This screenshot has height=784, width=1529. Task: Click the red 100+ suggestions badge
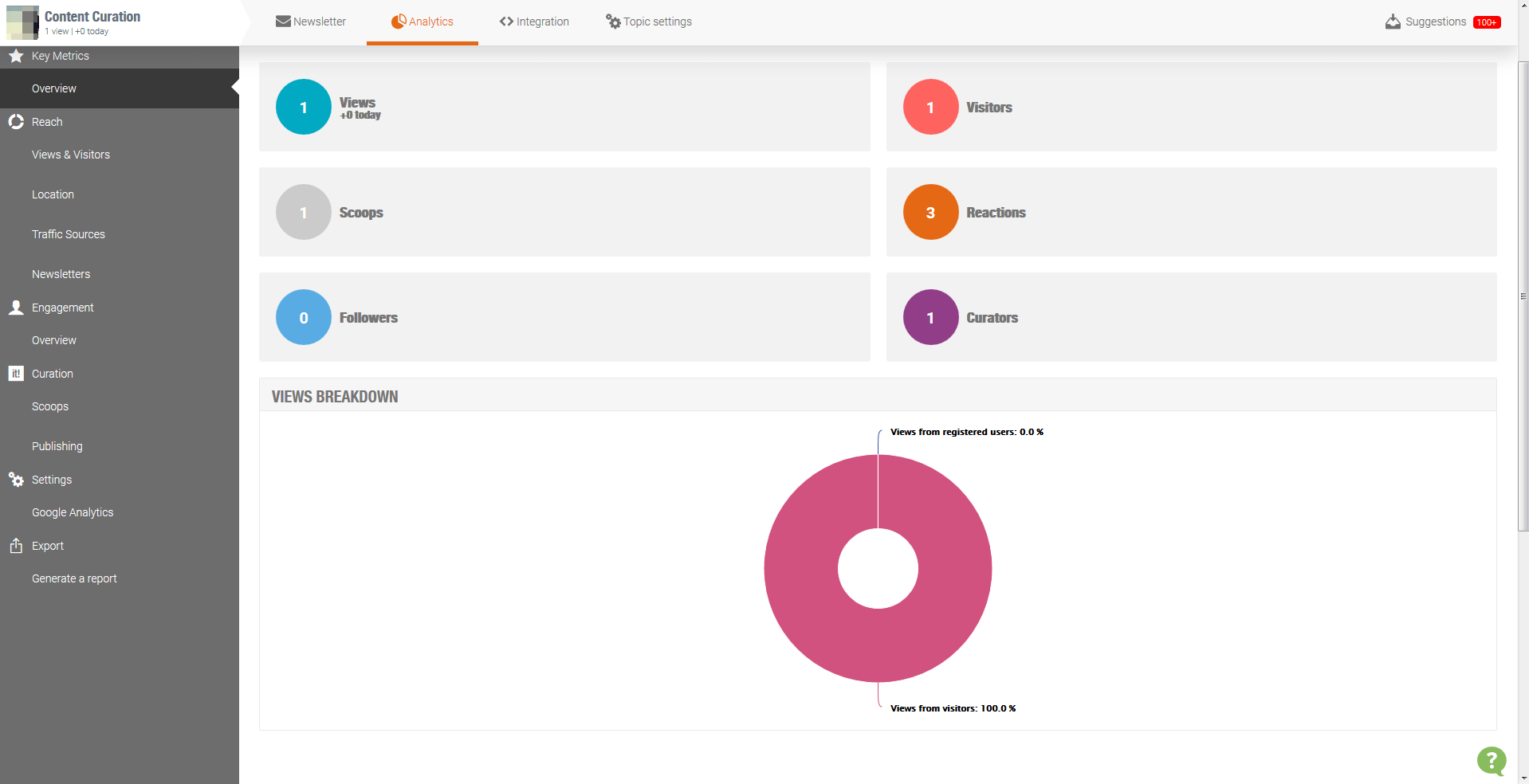pyautogui.click(x=1487, y=22)
